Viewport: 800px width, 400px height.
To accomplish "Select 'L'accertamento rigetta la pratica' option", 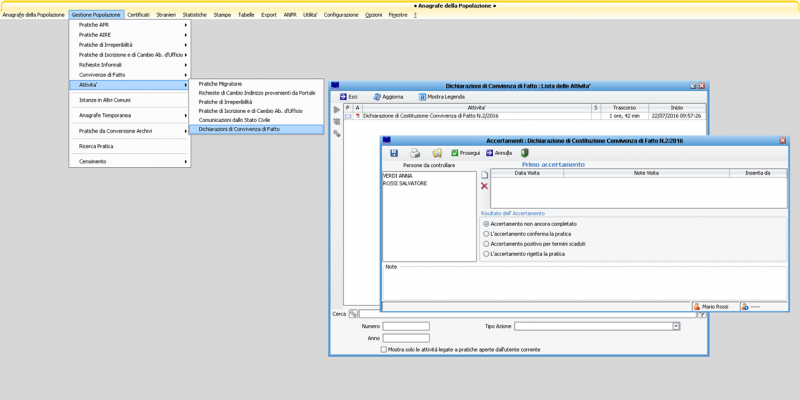I will (x=487, y=254).
